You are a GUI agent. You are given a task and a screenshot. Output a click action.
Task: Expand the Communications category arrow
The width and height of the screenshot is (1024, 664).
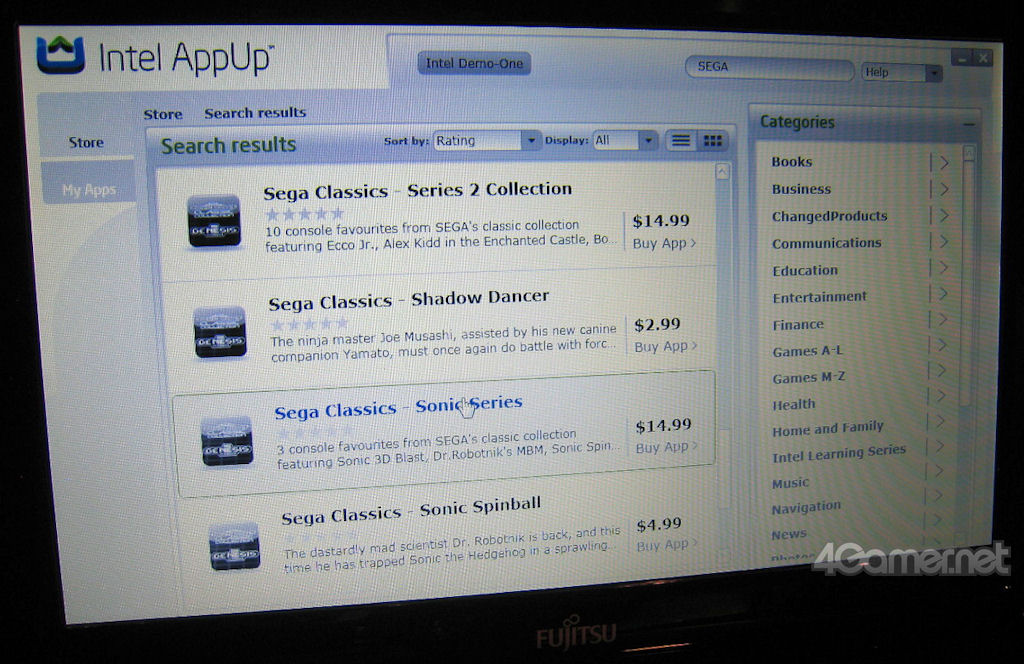tap(942, 242)
